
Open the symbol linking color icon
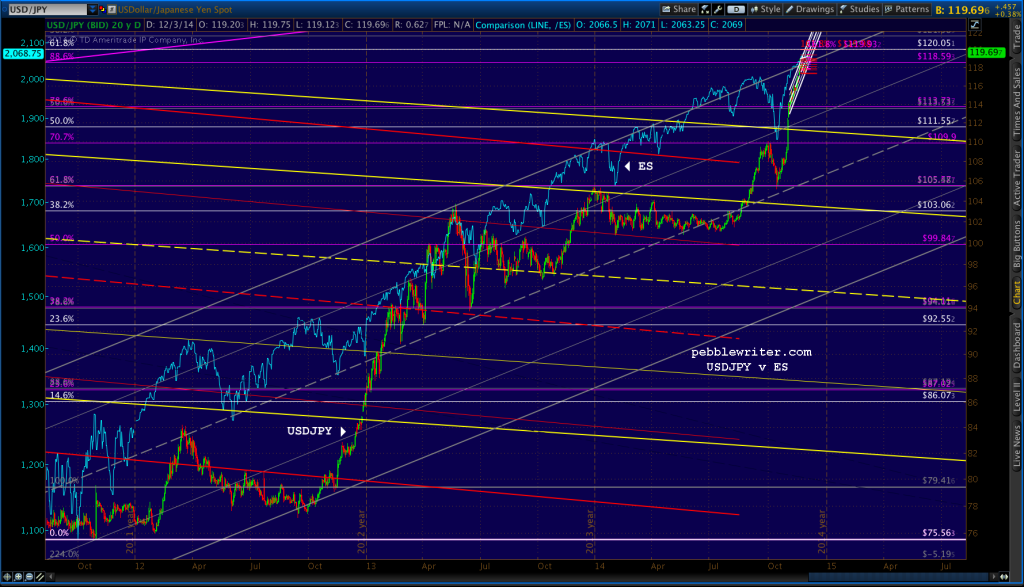click(103, 9)
